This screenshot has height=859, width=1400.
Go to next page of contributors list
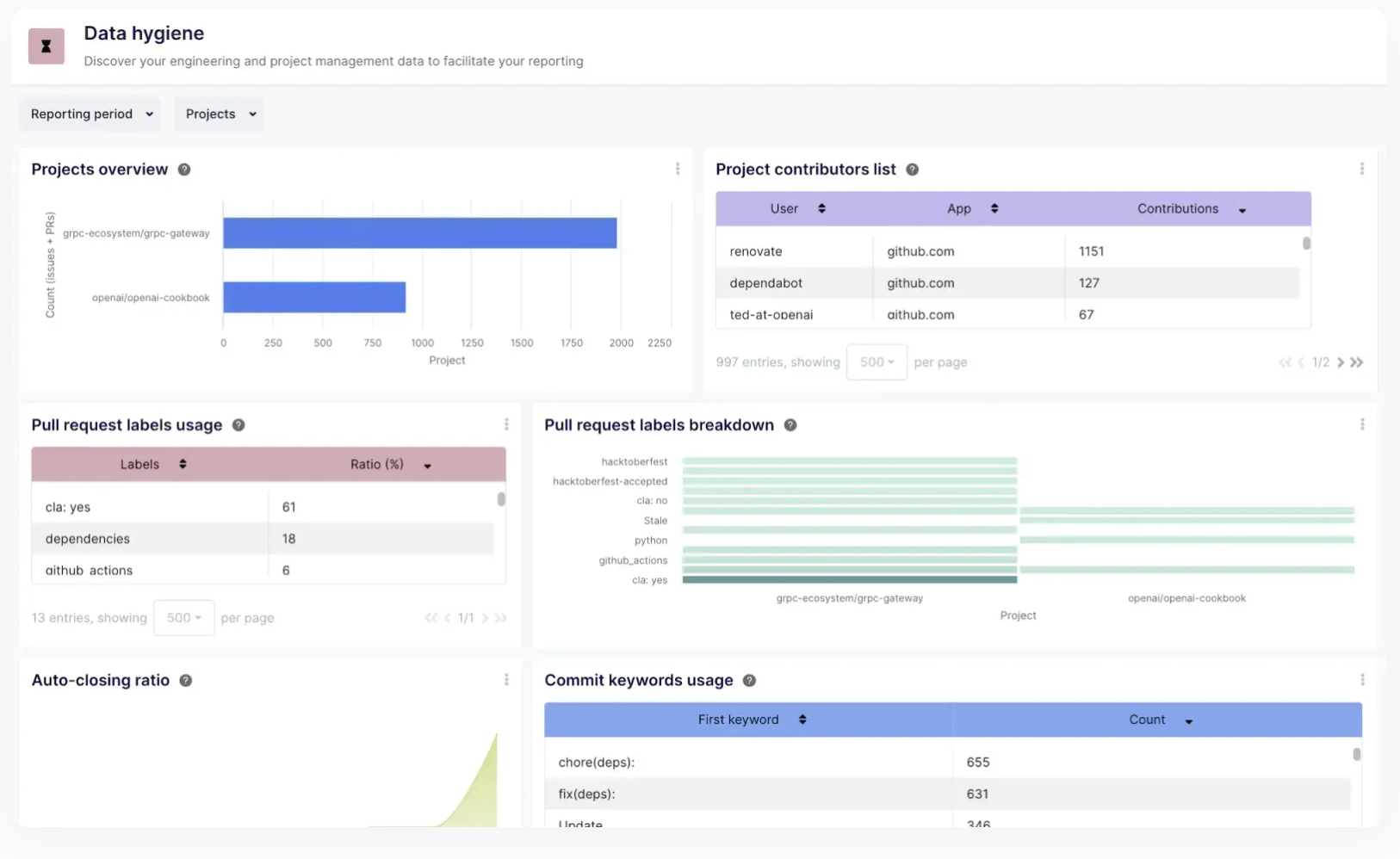click(x=1341, y=362)
